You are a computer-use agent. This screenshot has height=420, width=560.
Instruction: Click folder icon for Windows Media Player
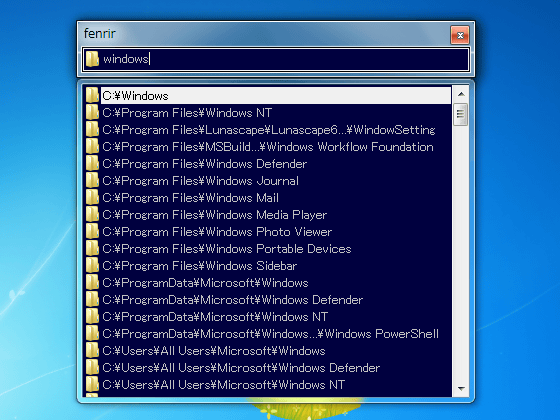coord(92,215)
